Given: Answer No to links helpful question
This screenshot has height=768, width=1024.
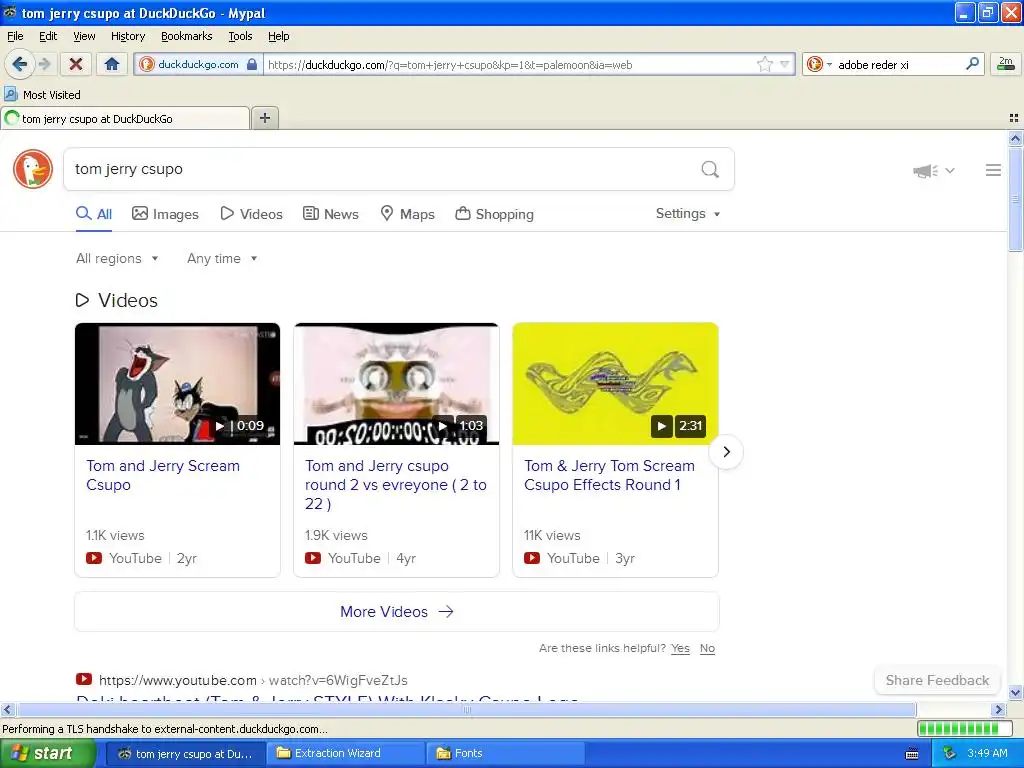Looking at the screenshot, I should pyautogui.click(x=707, y=648).
